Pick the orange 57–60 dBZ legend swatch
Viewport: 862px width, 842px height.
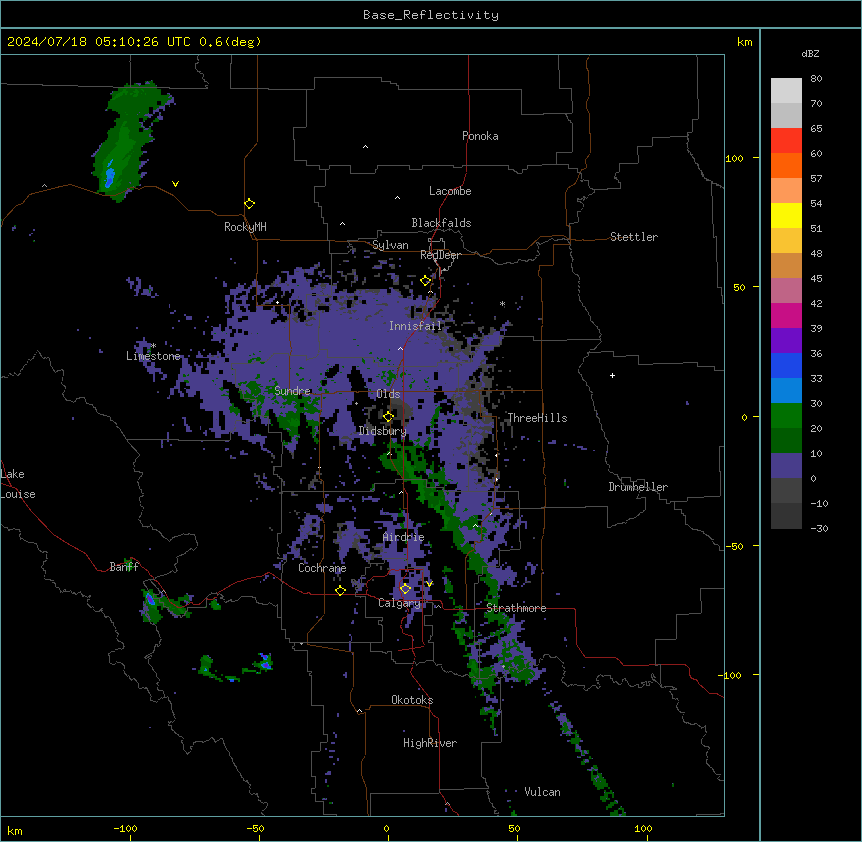pos(786,165)
